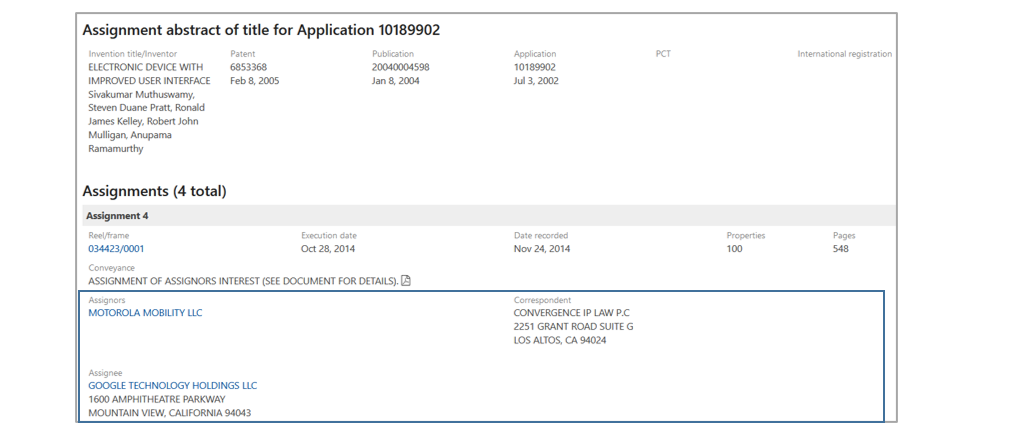1021x436 pixels.
Task: Select the 'Assignments (4 total)' heading
Action: click(x=154, y=191)
